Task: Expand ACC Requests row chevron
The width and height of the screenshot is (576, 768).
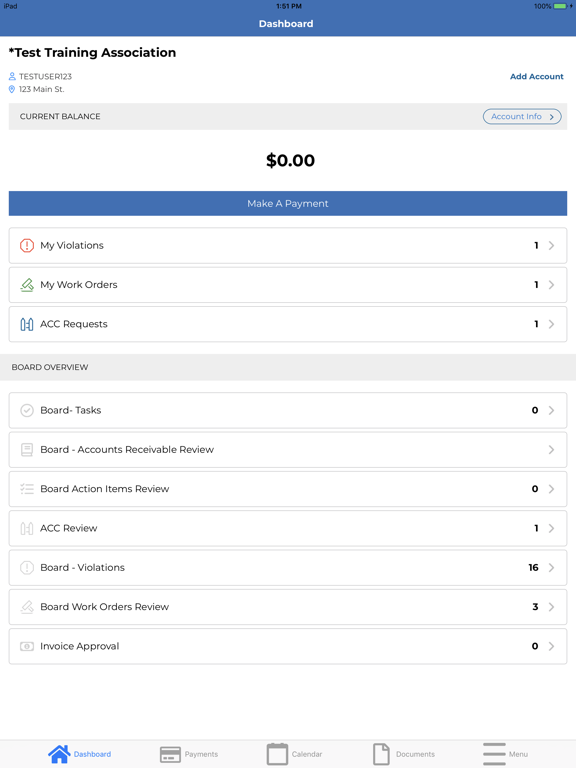Action: tap(552, 324)
